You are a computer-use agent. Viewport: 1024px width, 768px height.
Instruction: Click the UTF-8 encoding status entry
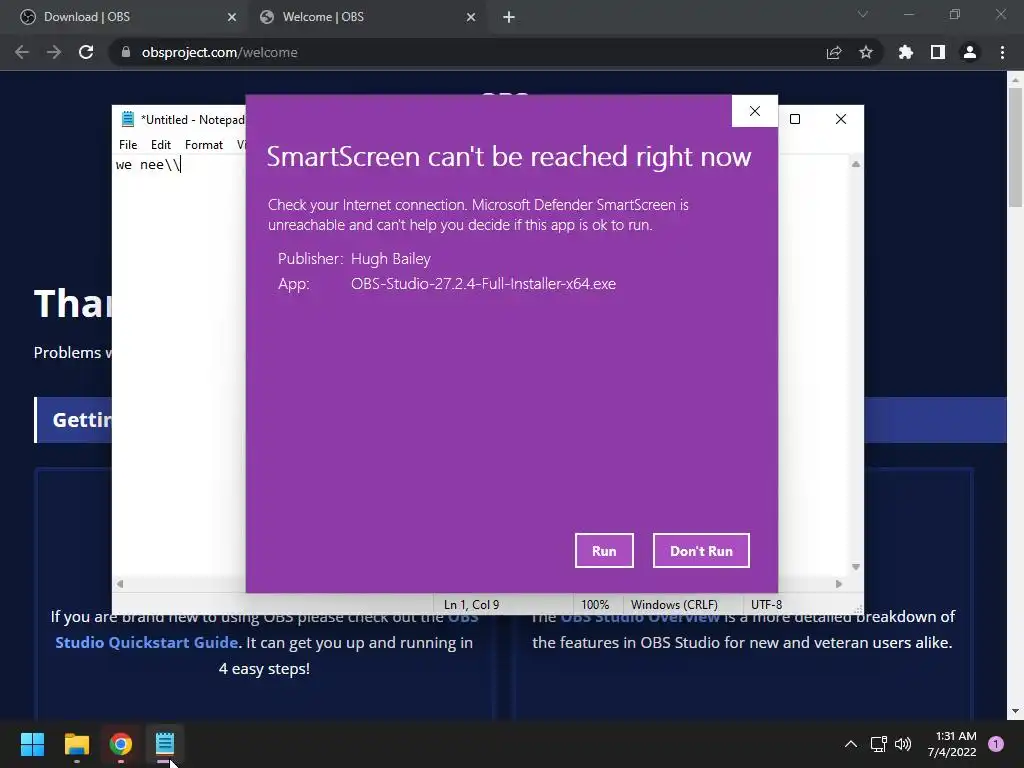[767, 605]
